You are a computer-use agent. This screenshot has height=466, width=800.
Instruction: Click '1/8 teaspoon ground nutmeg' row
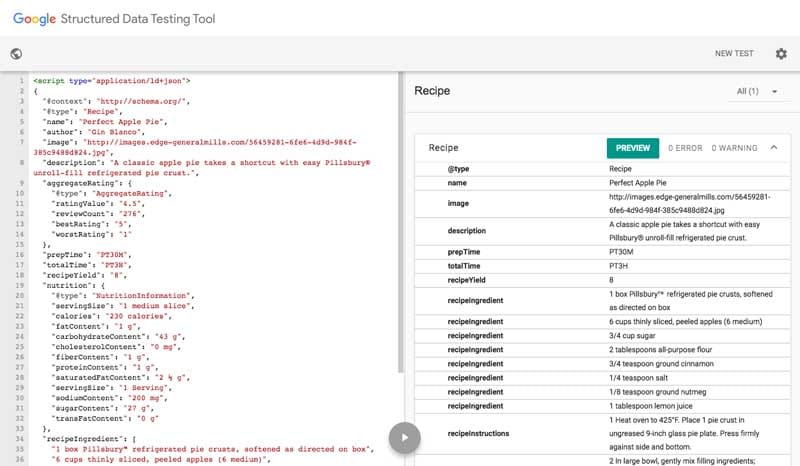pos(602,392)
